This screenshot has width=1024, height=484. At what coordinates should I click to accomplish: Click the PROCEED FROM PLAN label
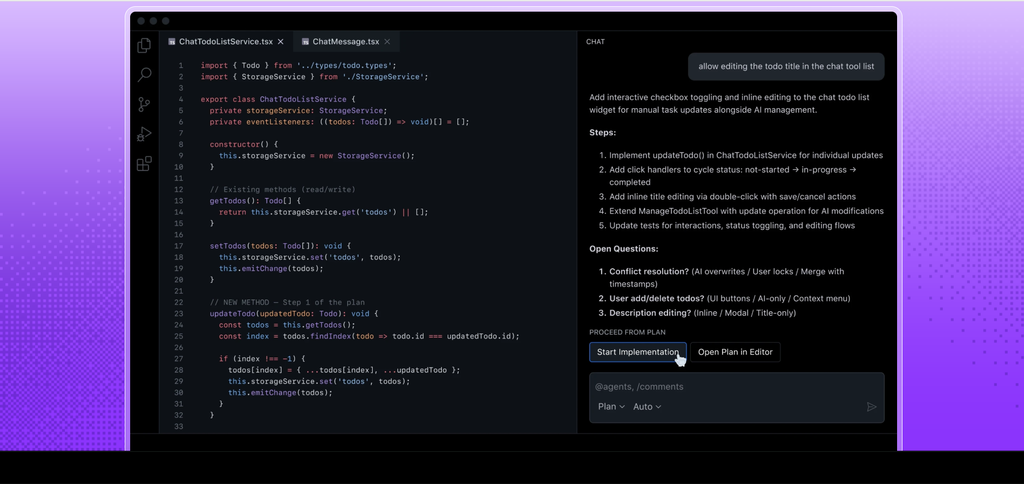click(x=627, y=332)
